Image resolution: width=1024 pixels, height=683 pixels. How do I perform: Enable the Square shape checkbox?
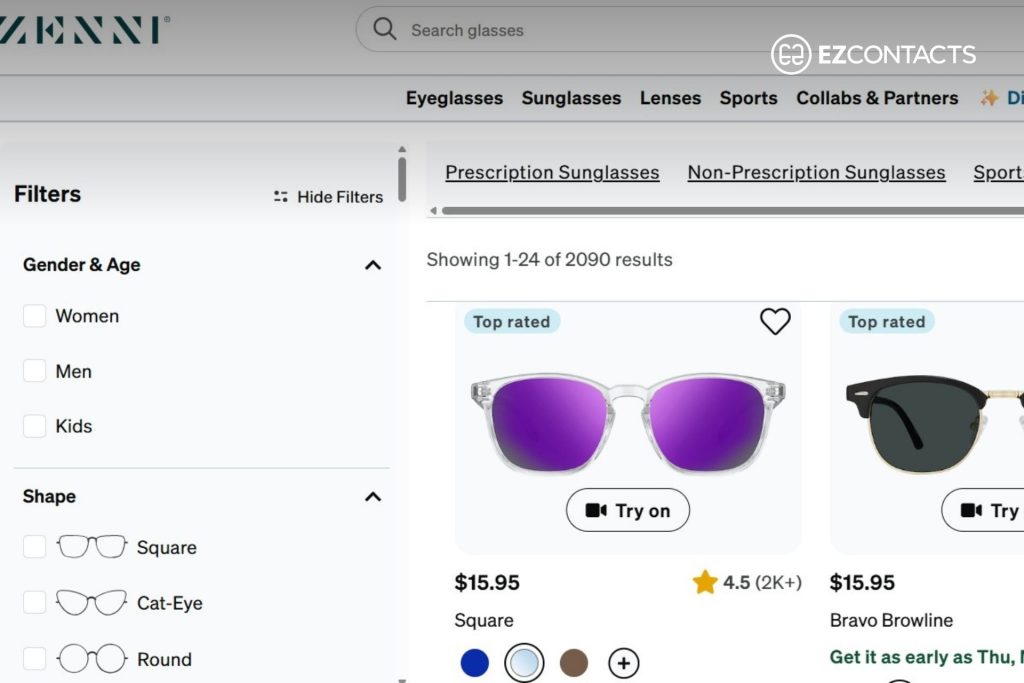pos(34,547)
